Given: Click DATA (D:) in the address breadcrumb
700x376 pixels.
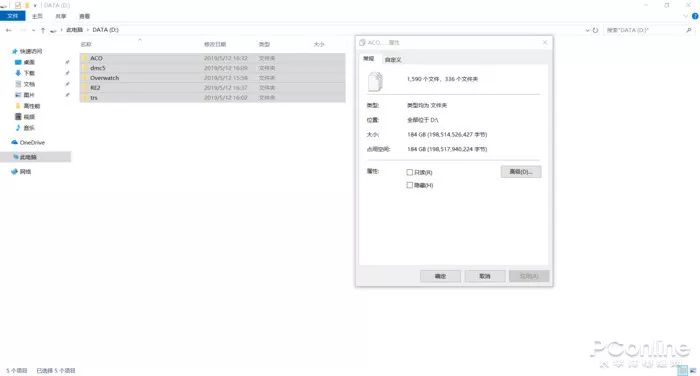Looking at the screenshot, I should point(105,30).
